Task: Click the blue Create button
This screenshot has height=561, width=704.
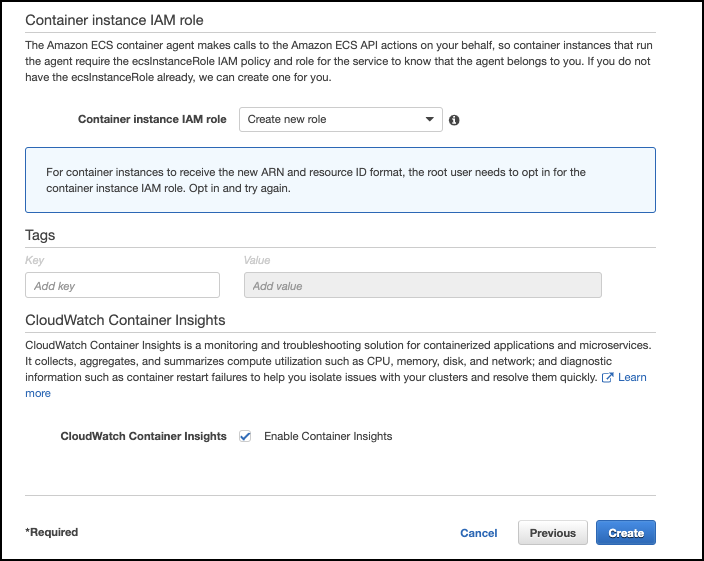Action: coord(626,533)
